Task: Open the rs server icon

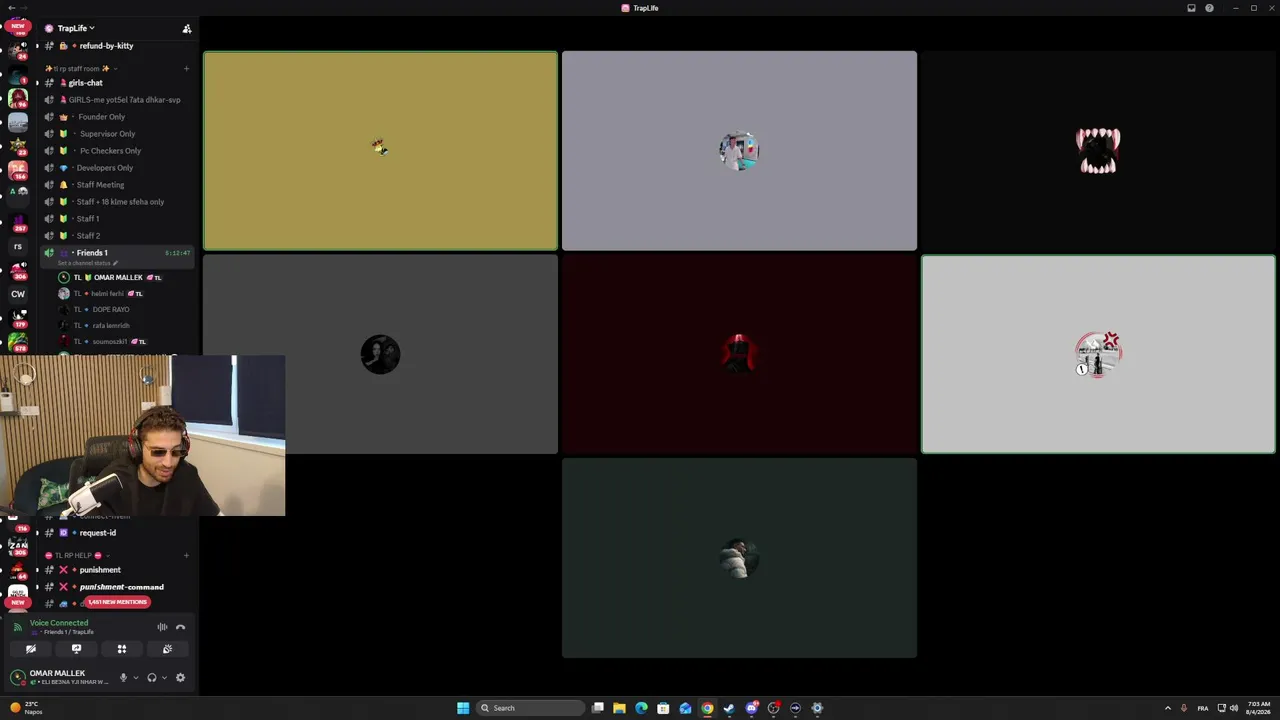Action: [x=18, y=246]
